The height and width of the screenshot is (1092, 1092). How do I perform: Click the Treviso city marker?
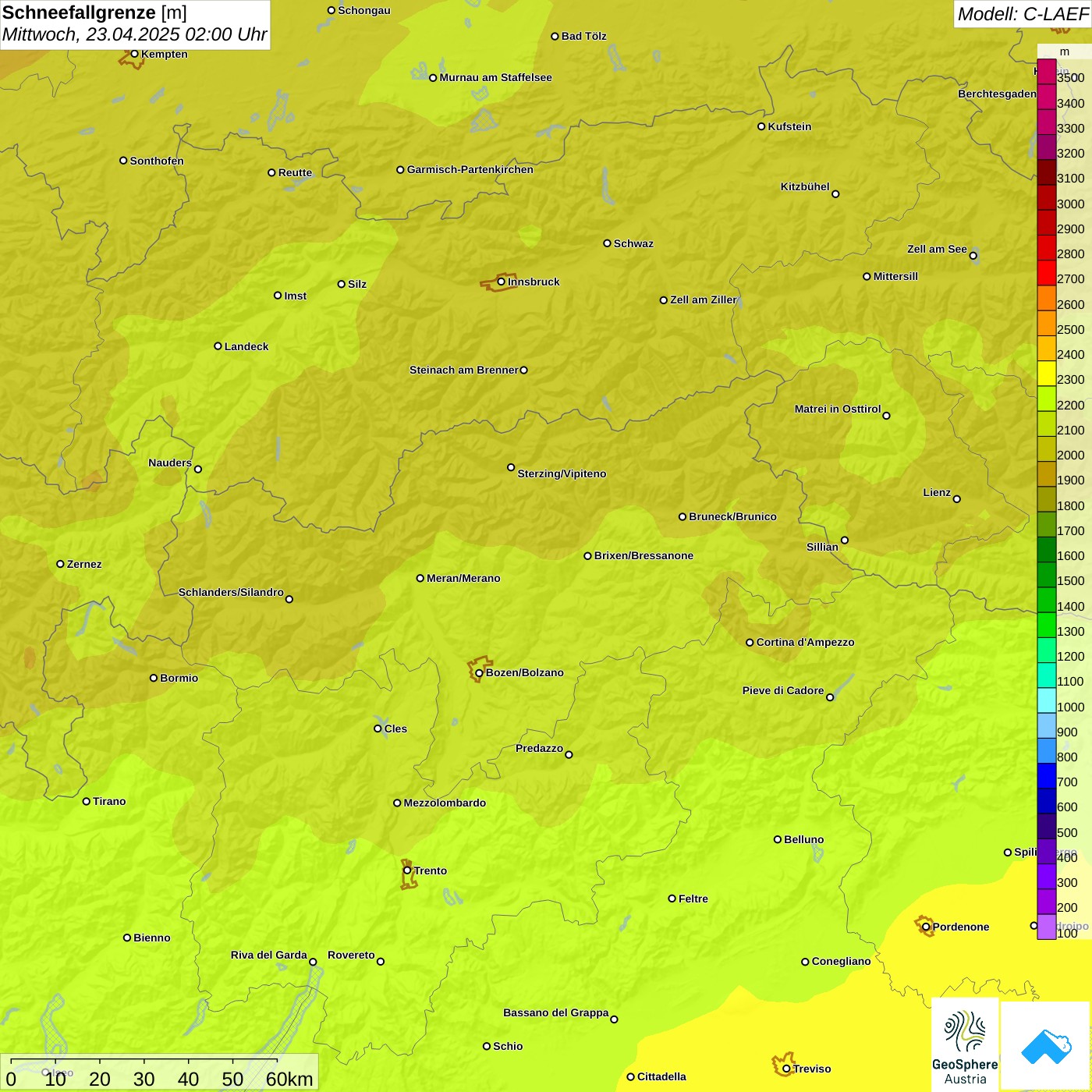point(786,1069)
